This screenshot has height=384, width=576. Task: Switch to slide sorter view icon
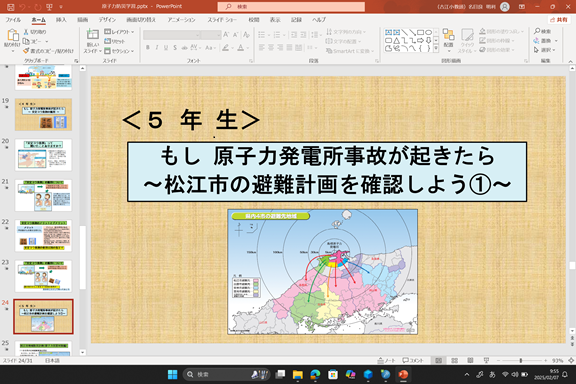point(454,361)
